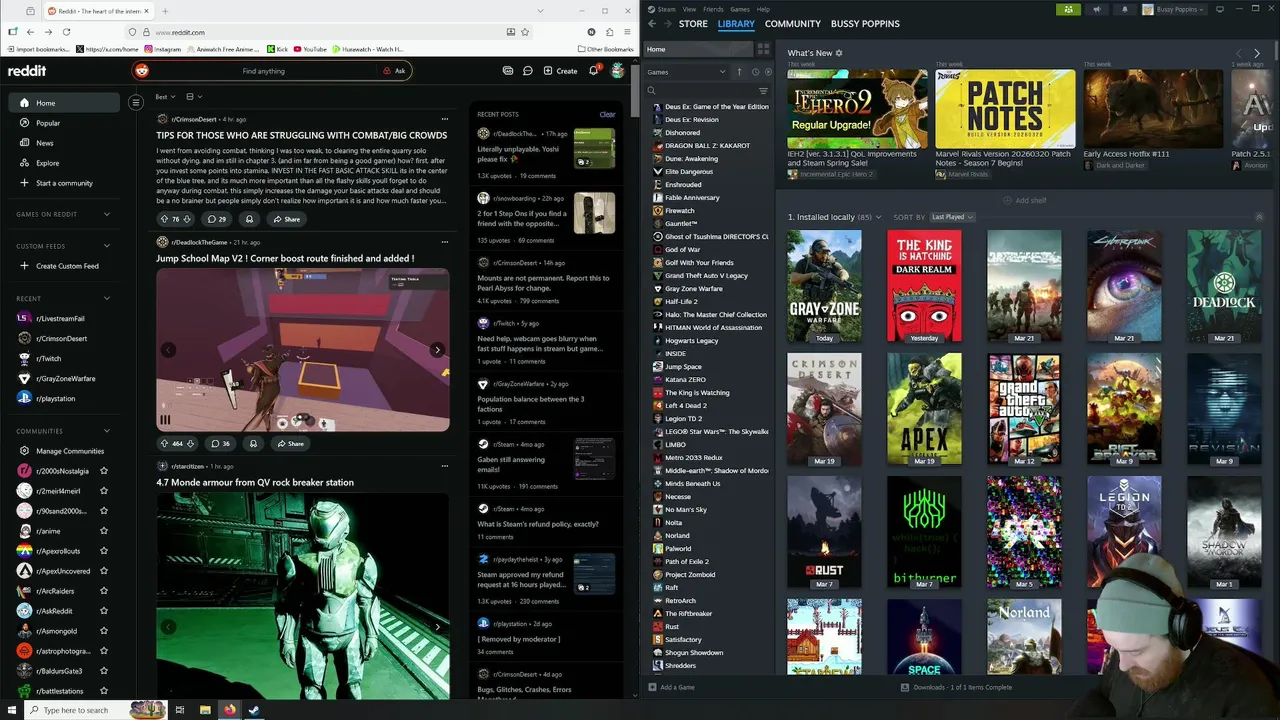This screenshot has height=720, width=1280.
Task: Open the Help menu in Steam
Action: pos(765,9)
